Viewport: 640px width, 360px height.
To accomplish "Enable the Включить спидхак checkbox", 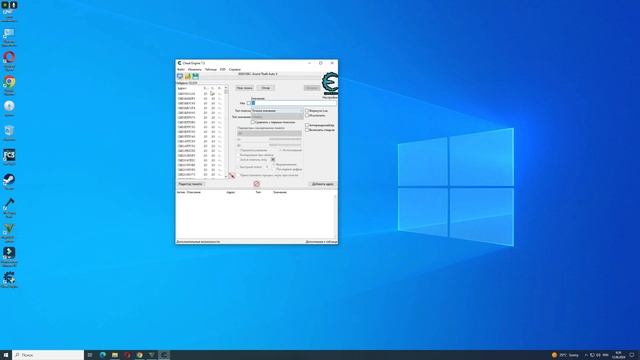I will tap(307, 130).
